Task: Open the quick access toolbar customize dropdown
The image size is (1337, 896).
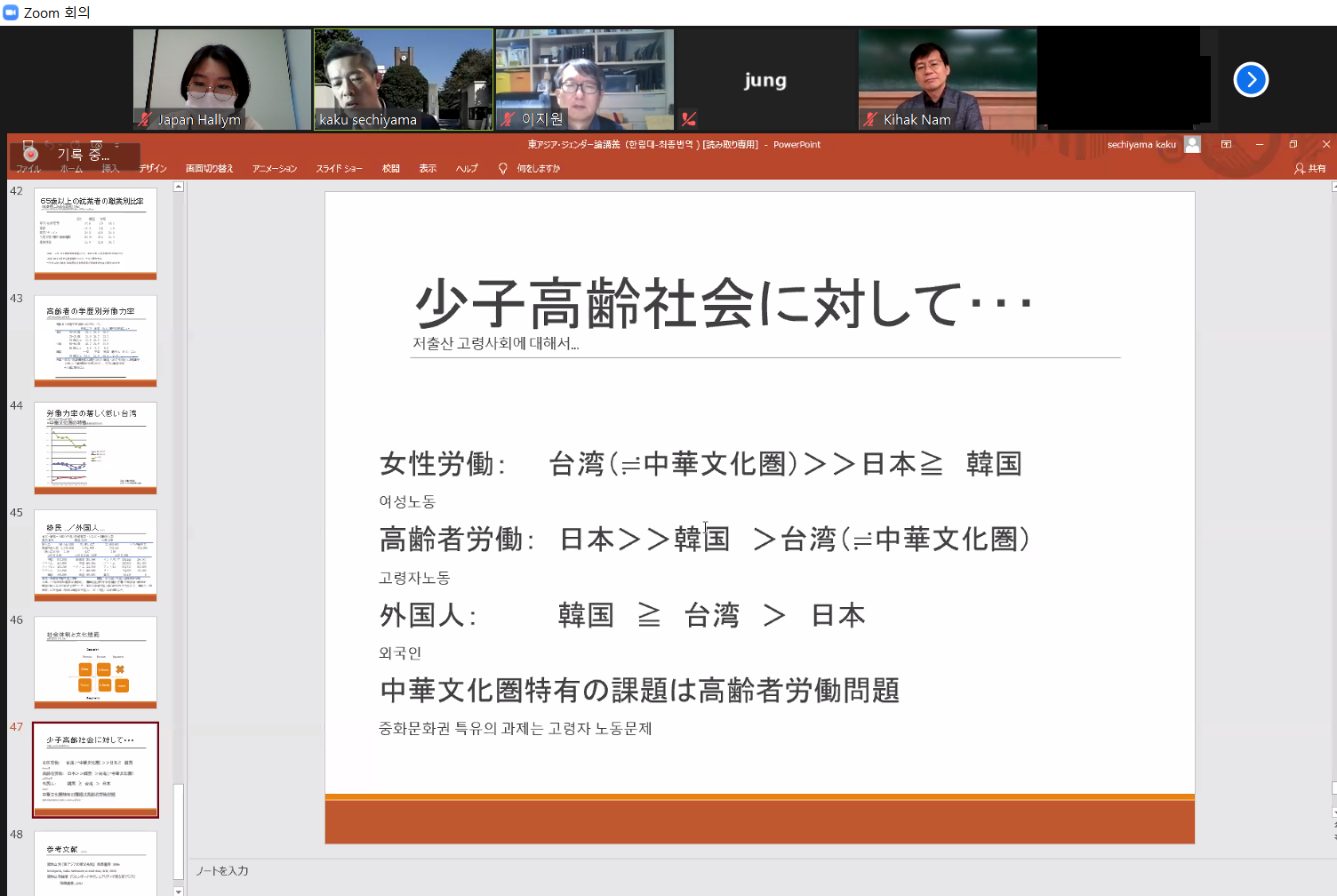Action: pyautogui.click(x=116, y=145)
